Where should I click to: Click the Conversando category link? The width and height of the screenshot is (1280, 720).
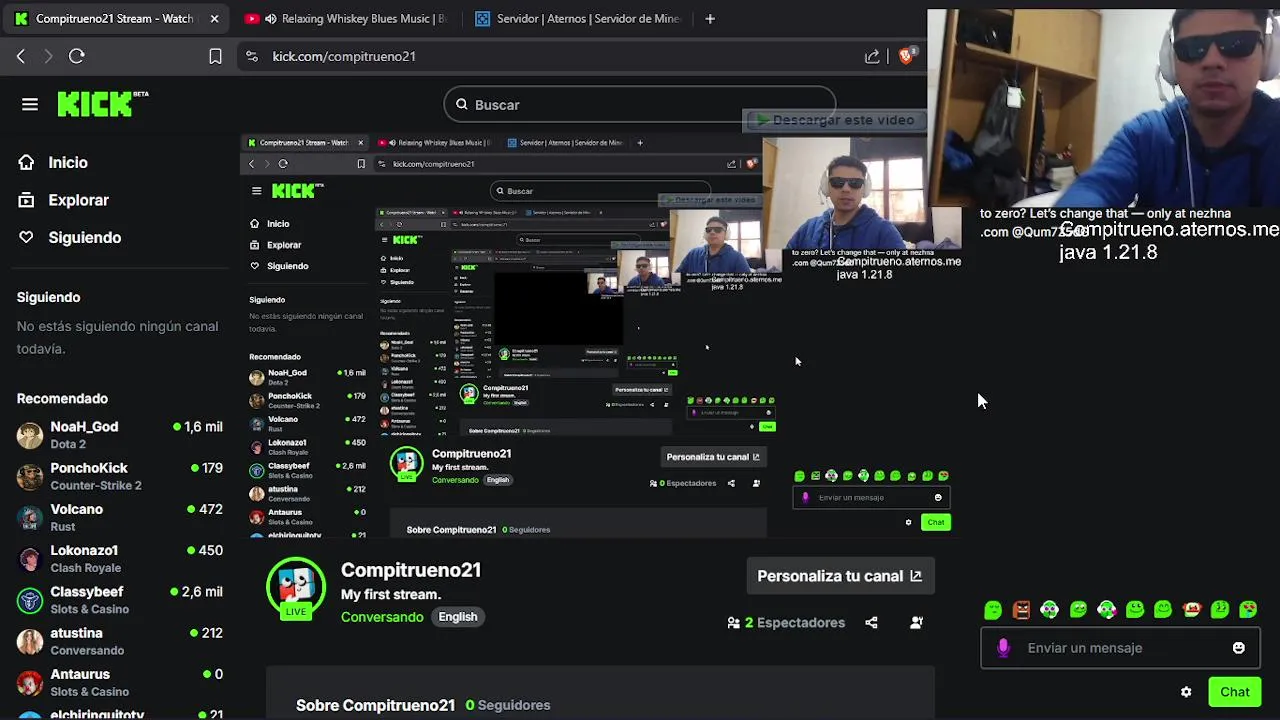pos(382,617)
